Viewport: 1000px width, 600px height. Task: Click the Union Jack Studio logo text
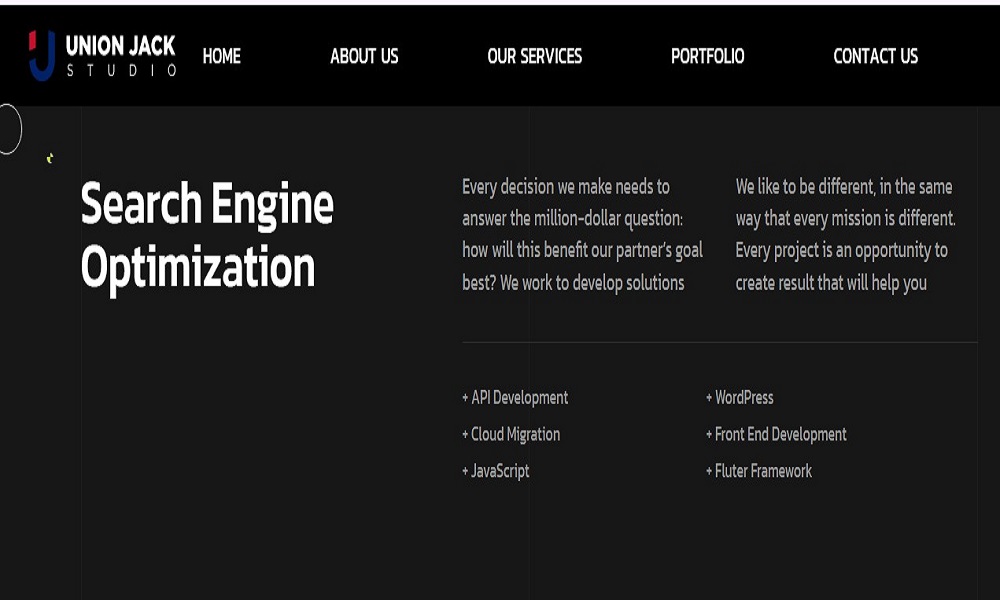point(120,46)
